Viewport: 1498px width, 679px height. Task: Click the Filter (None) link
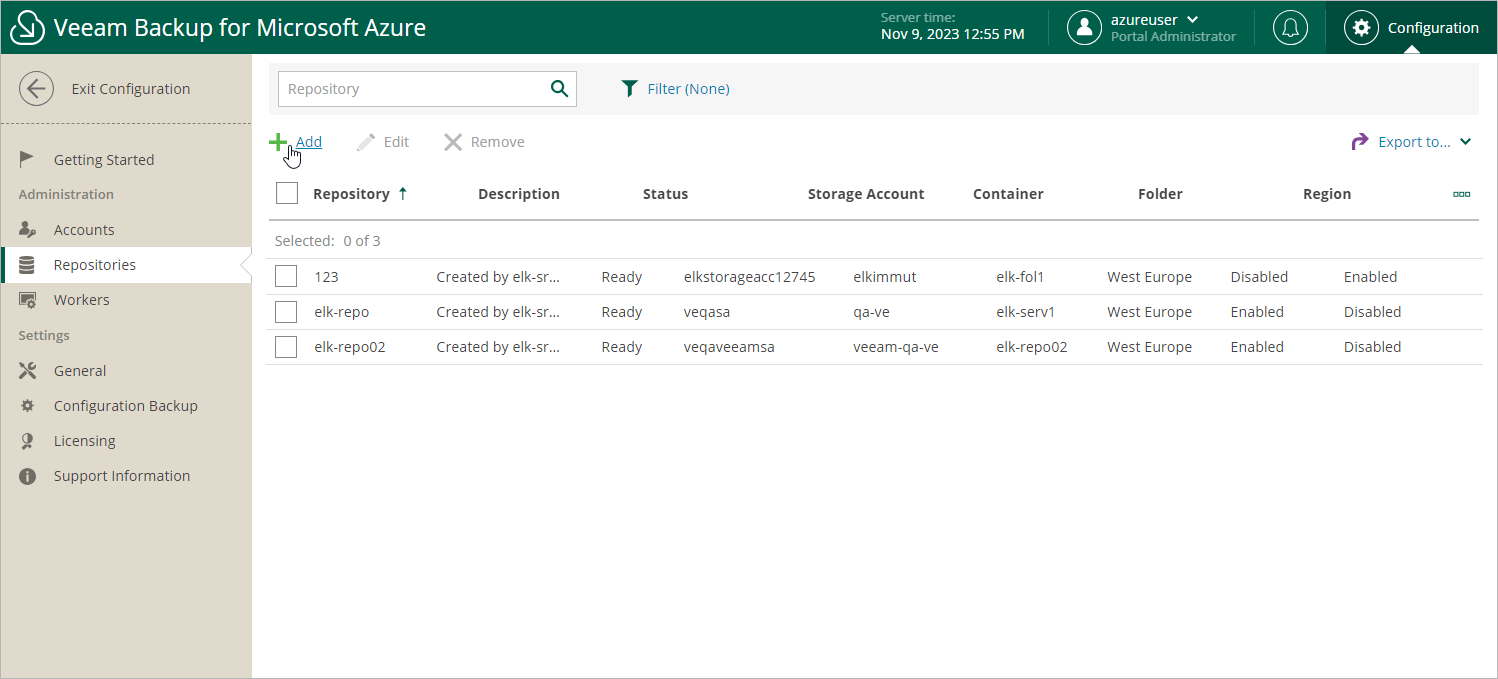click(x=689, y=89)
